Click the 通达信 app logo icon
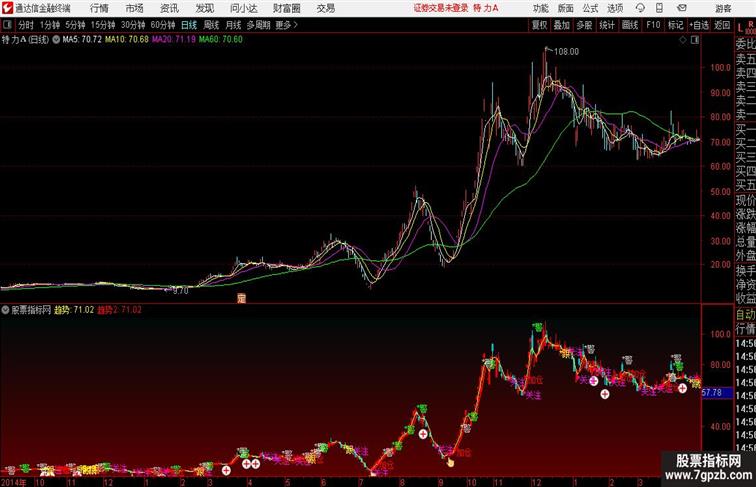 coord(7,8)
